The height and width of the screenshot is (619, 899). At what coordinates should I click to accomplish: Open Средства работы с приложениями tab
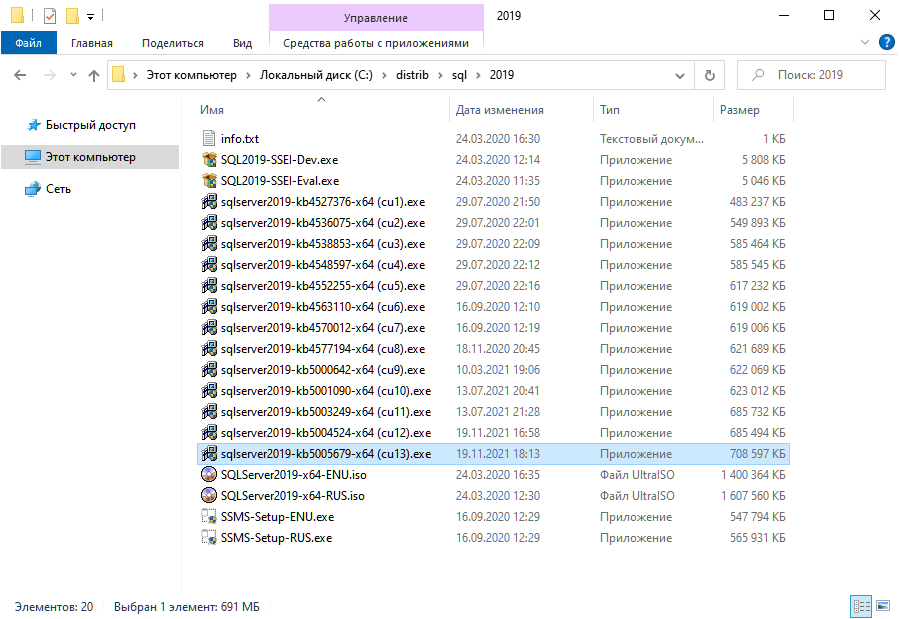[376, 43]
